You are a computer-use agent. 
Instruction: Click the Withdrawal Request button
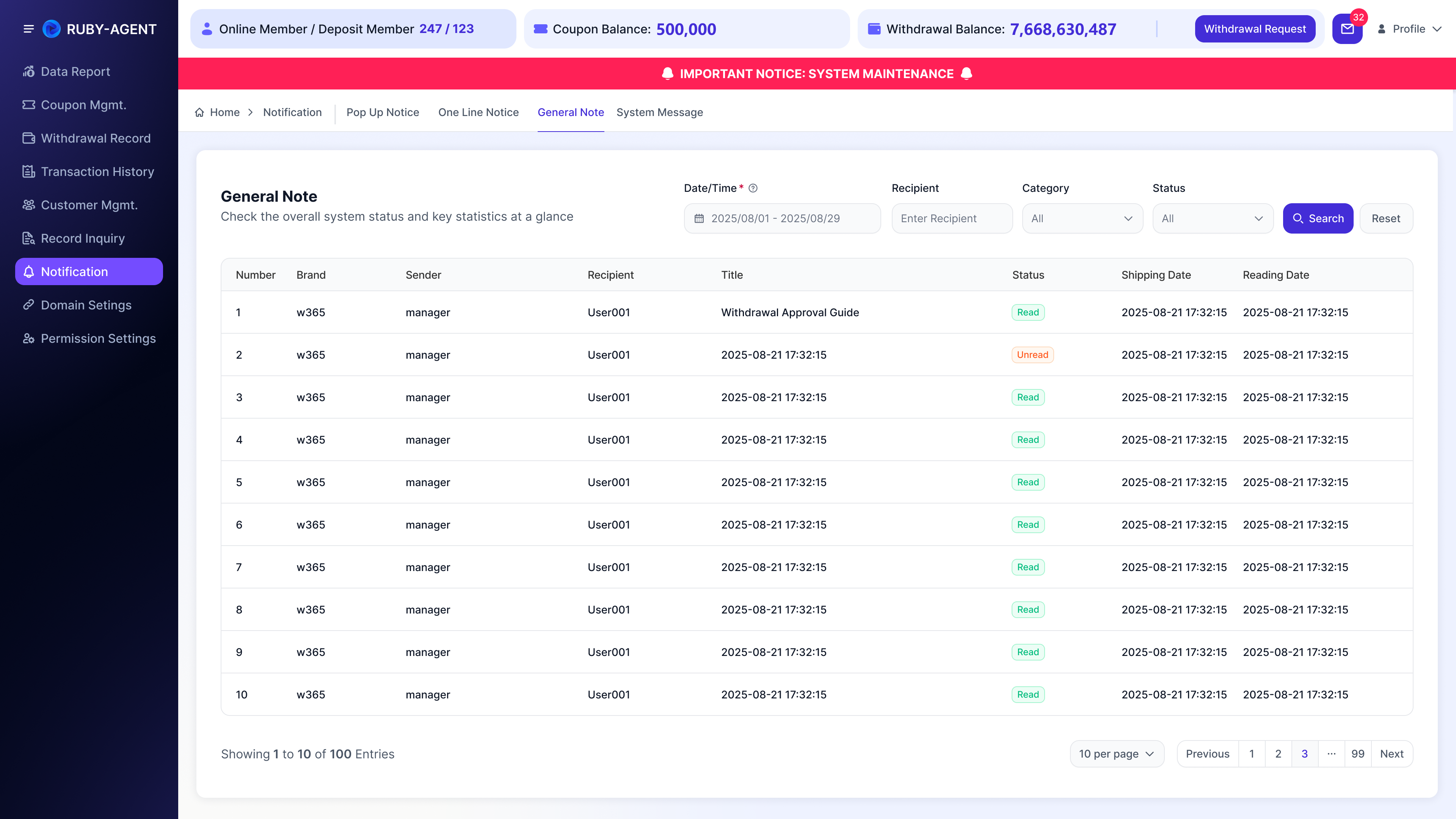click(x=1255, y=29)
